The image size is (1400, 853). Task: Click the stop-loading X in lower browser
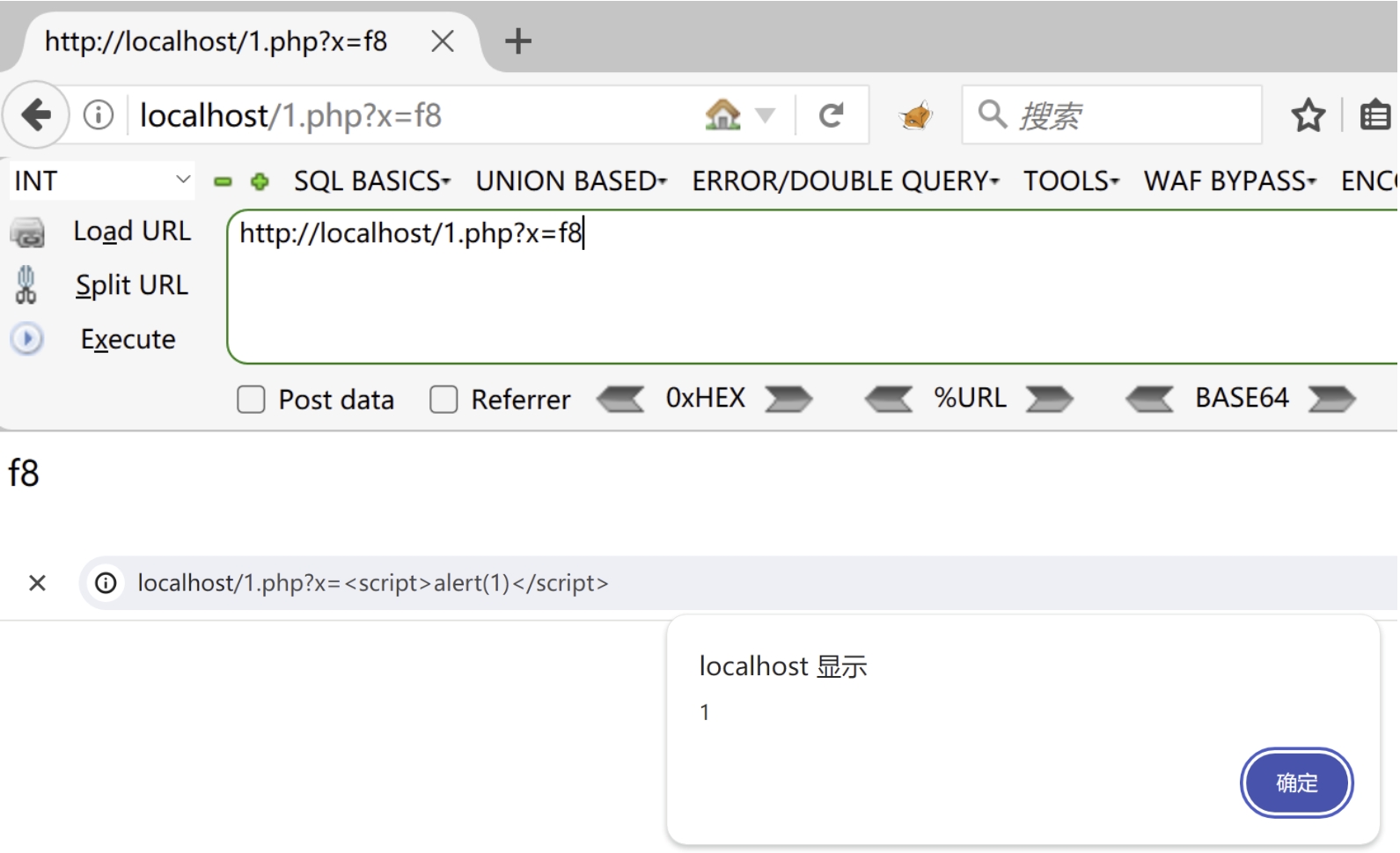click(x=37, y=583)
